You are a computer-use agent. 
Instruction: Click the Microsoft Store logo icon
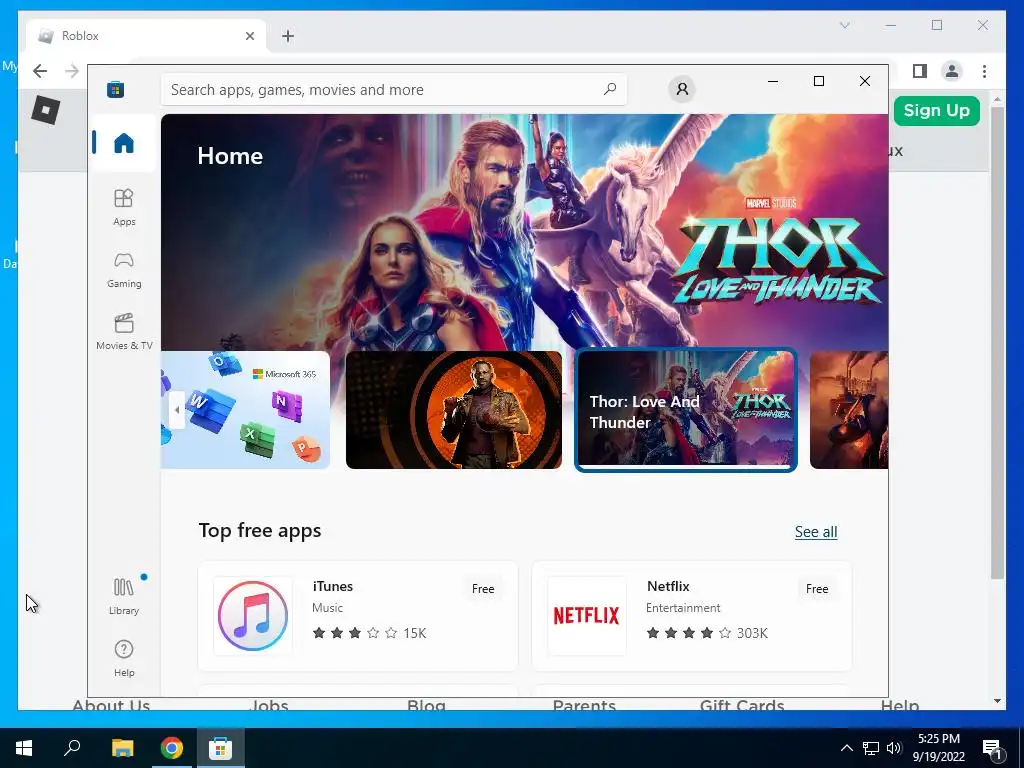pyautogui.click(x=116, y=89)
